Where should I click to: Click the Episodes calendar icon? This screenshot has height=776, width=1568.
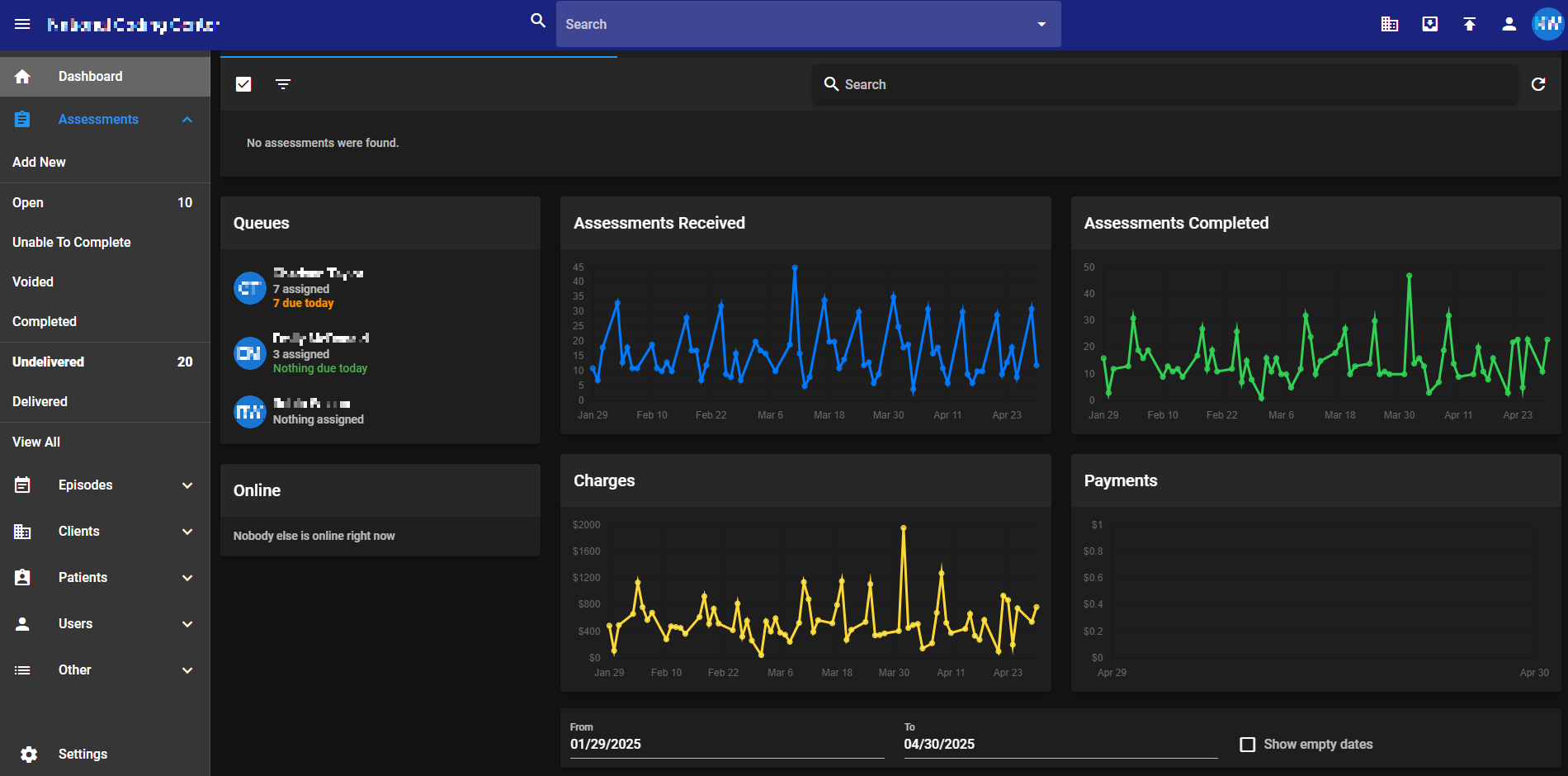(x=22, y=485)
